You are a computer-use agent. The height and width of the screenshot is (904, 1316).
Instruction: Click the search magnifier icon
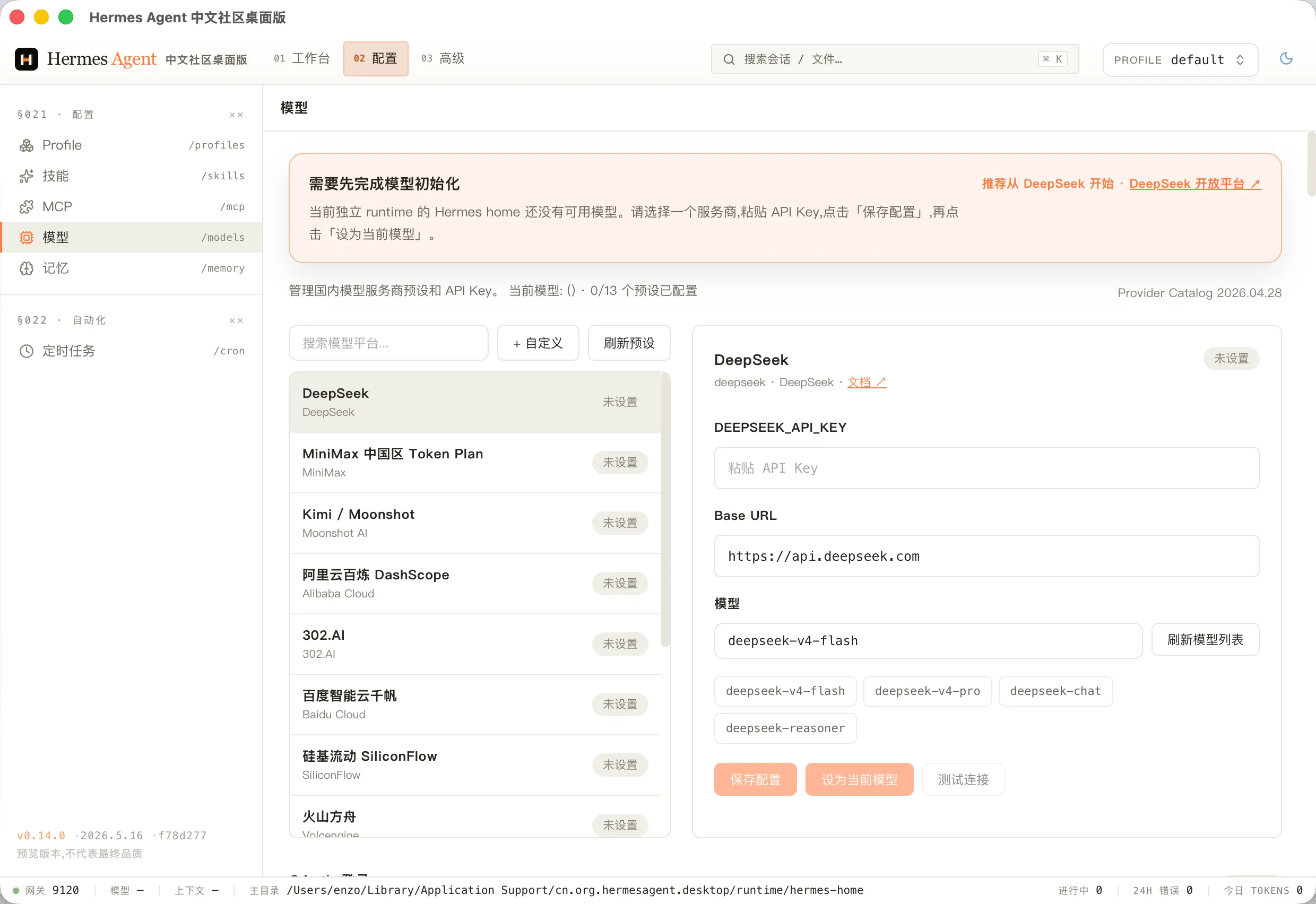click(729, 59)
